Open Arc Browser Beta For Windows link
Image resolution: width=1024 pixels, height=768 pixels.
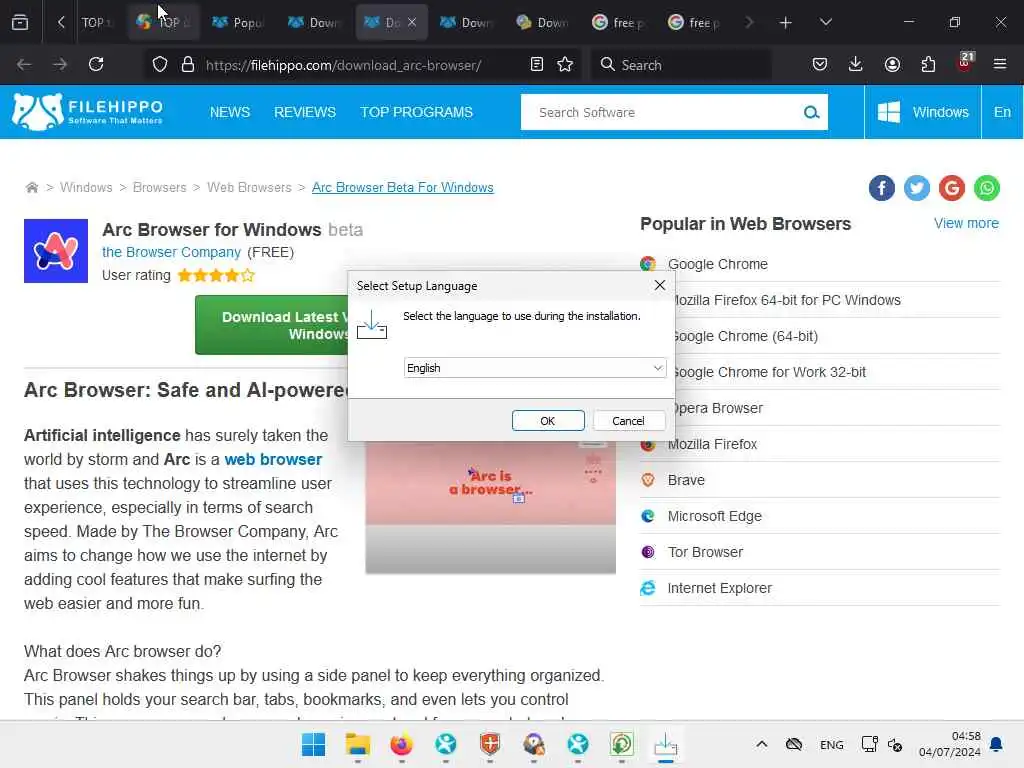403,187
